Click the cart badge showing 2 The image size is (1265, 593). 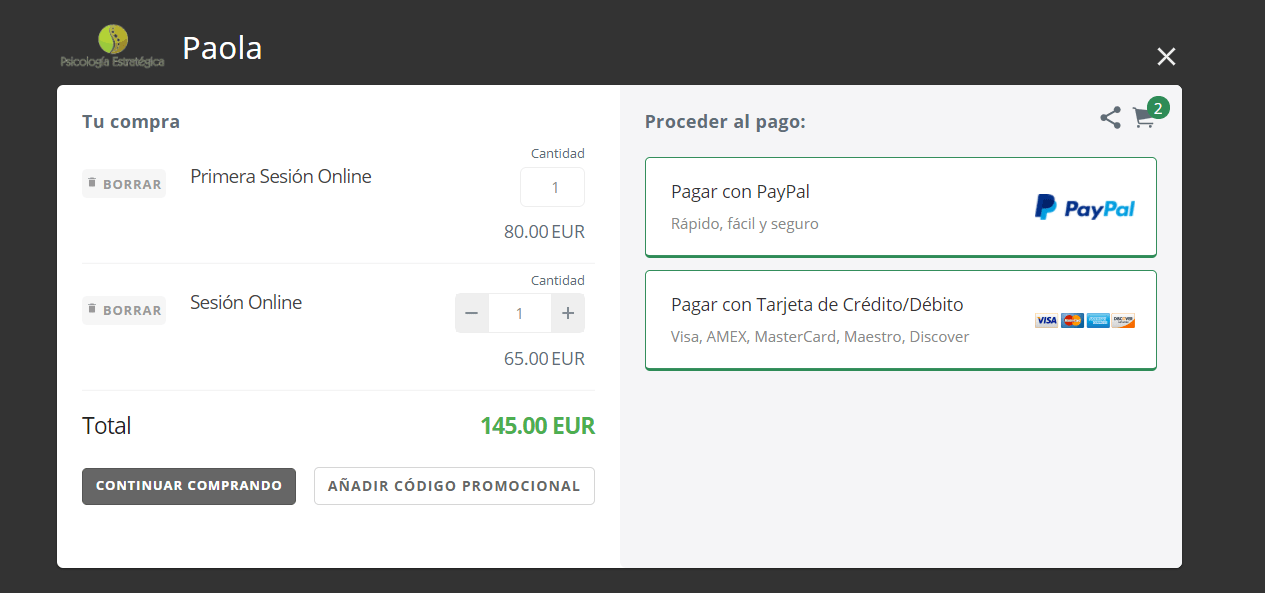tap(1158, 108)
